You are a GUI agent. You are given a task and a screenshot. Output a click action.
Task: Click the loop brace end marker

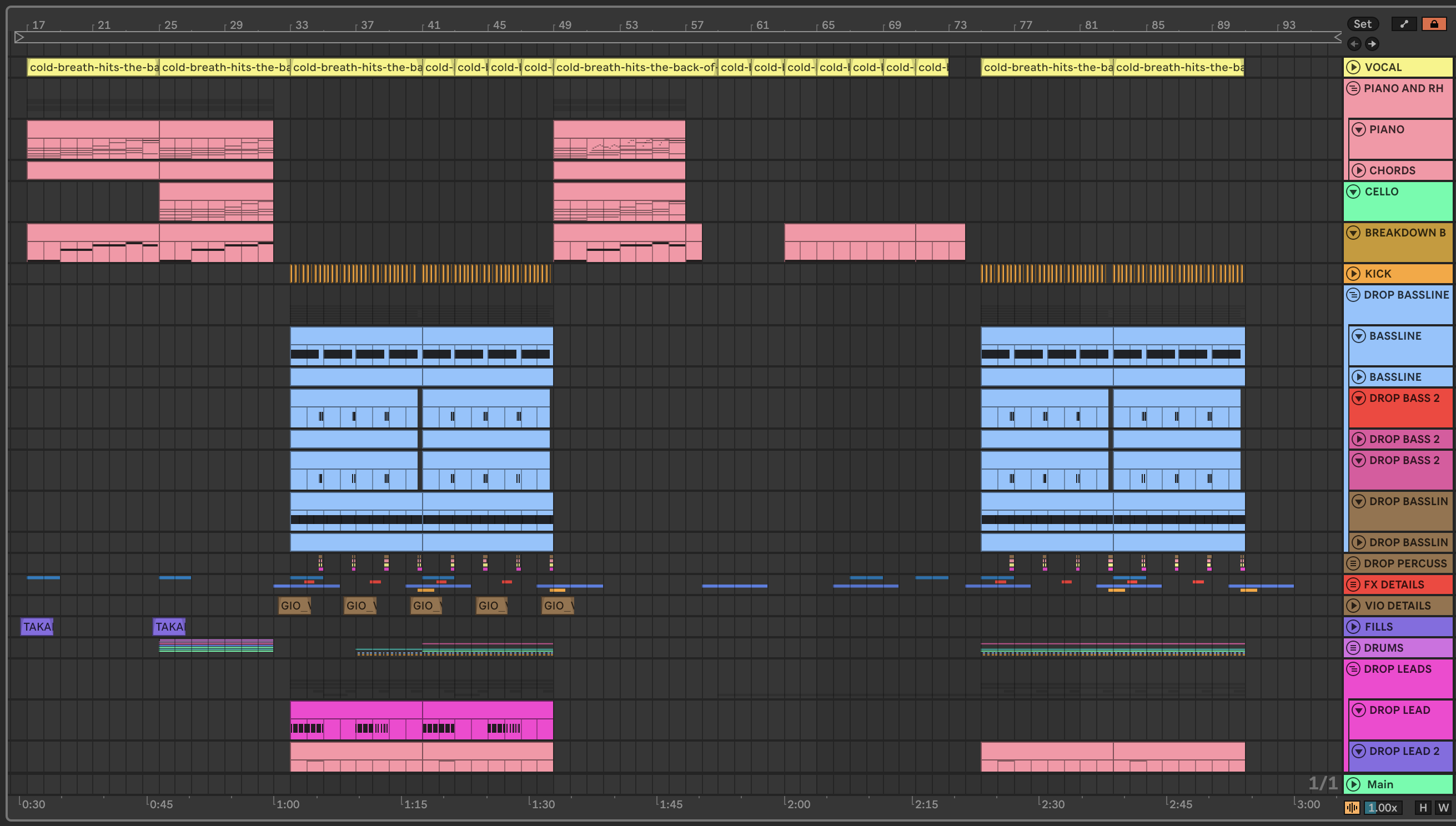point(1337,37)
